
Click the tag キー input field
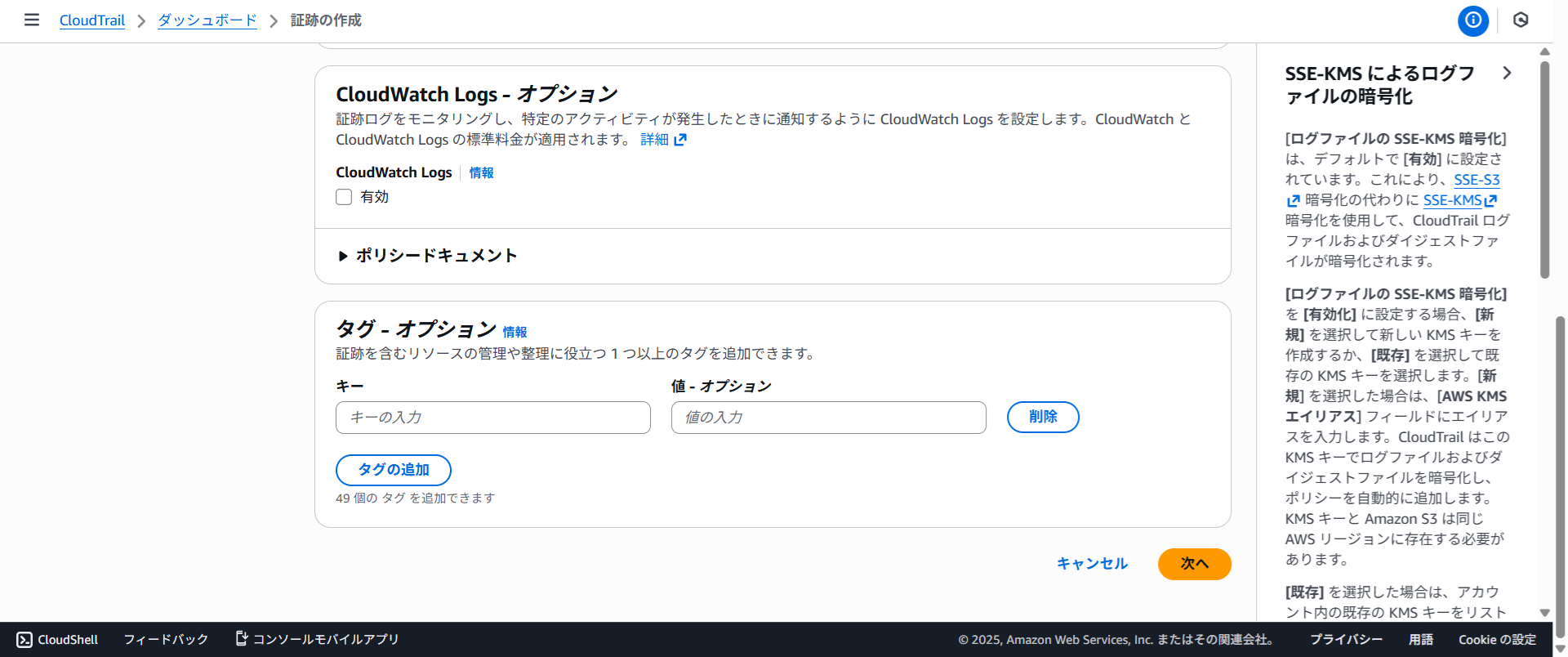tap(492, 418)
